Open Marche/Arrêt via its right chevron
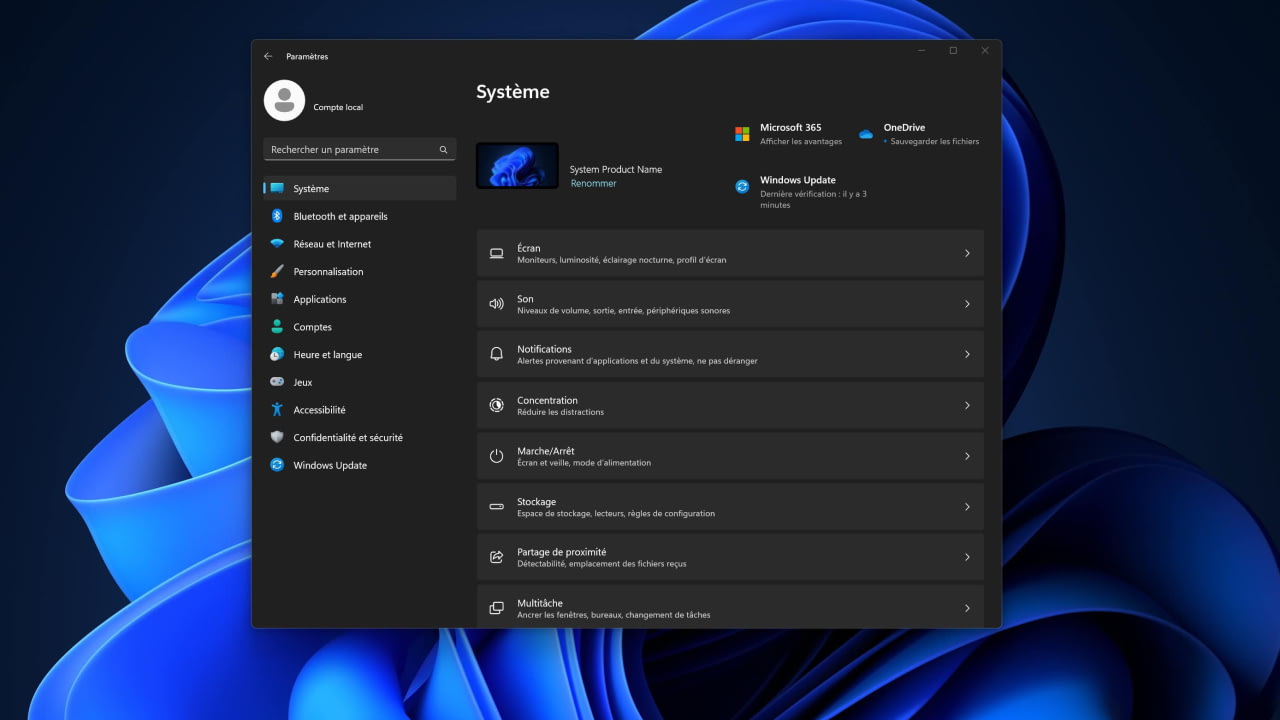The image size is (1280, 720). click(967, 456)
